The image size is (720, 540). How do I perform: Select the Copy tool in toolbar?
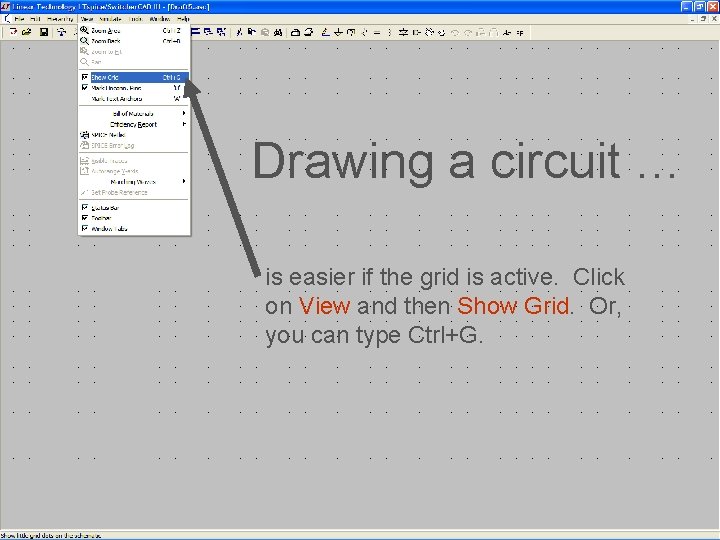tap(252, 32)
